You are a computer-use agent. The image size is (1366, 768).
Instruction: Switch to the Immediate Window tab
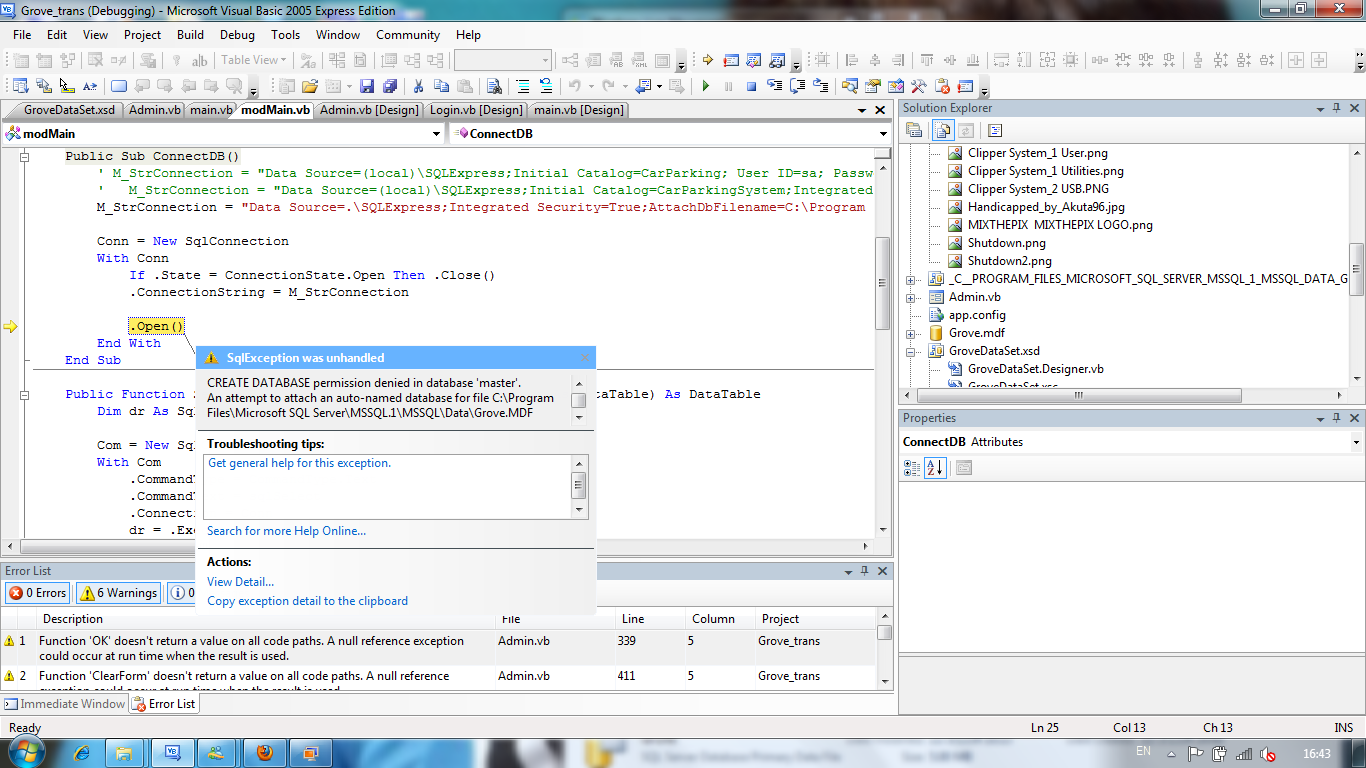65,704
